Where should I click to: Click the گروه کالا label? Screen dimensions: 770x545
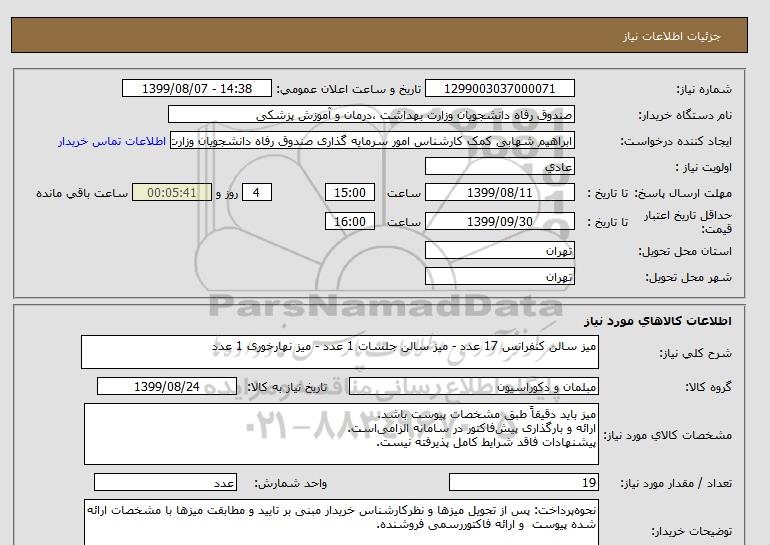709,387
